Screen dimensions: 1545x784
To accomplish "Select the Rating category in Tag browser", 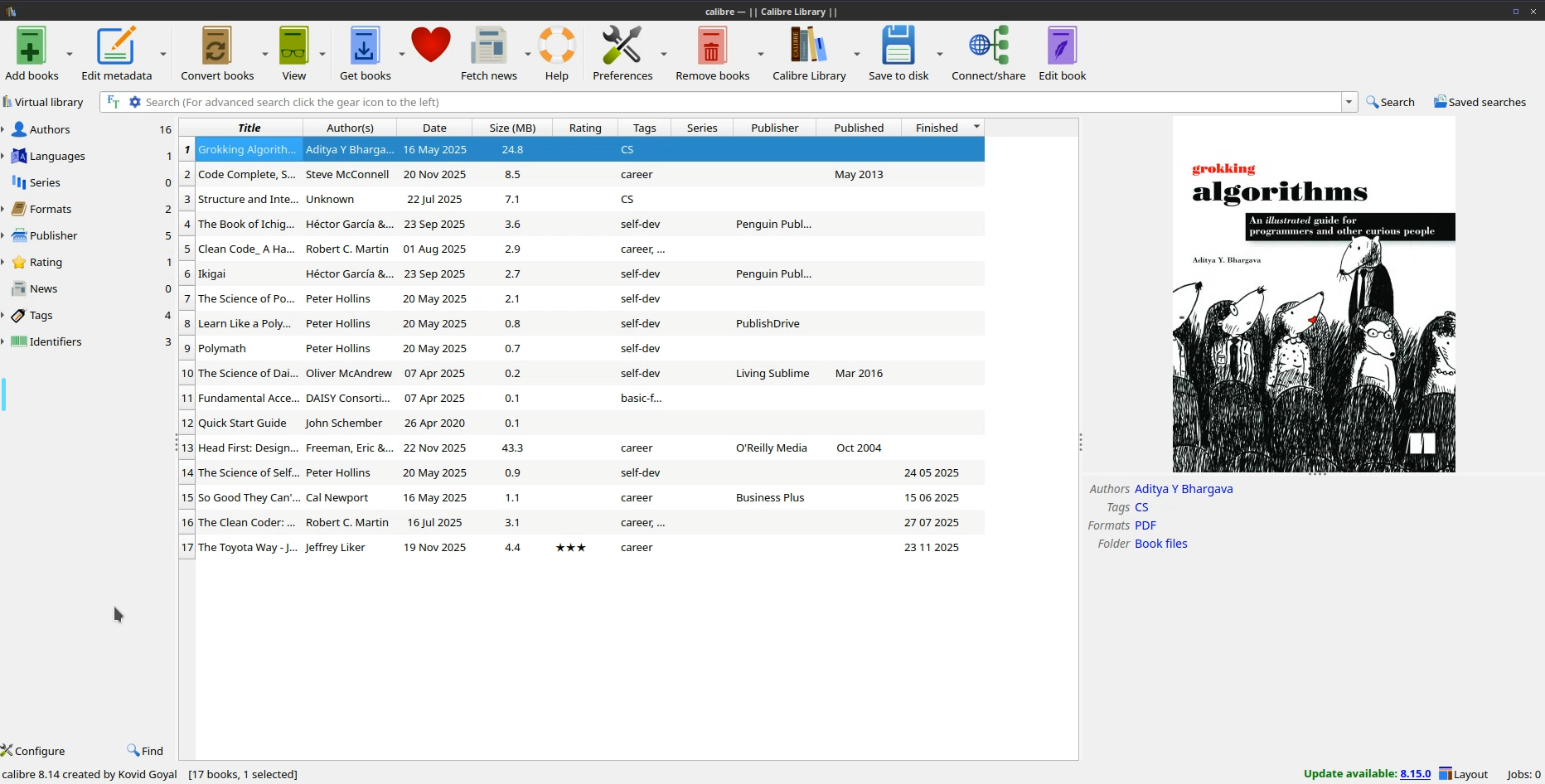I will click(x=46, y=263).
